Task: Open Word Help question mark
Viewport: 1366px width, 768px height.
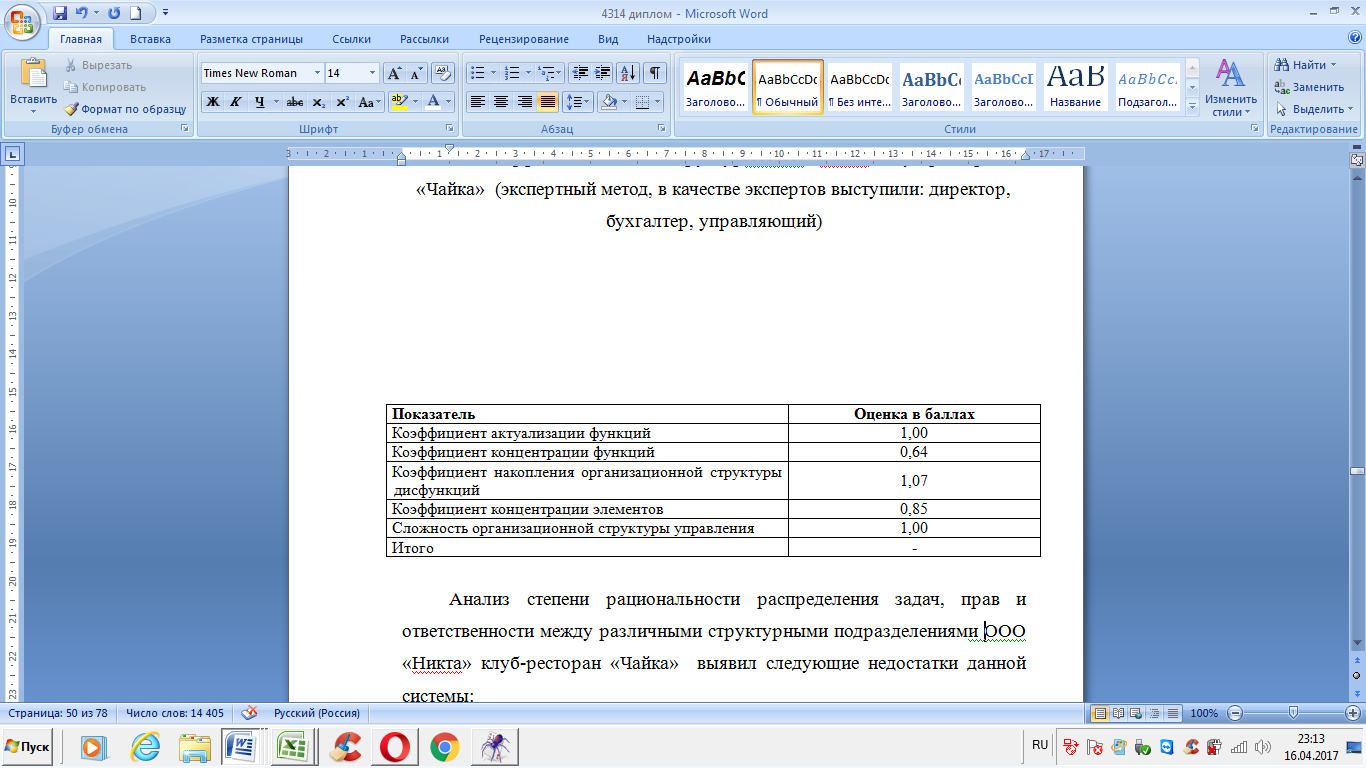Action: click(x=1353, y=39)
